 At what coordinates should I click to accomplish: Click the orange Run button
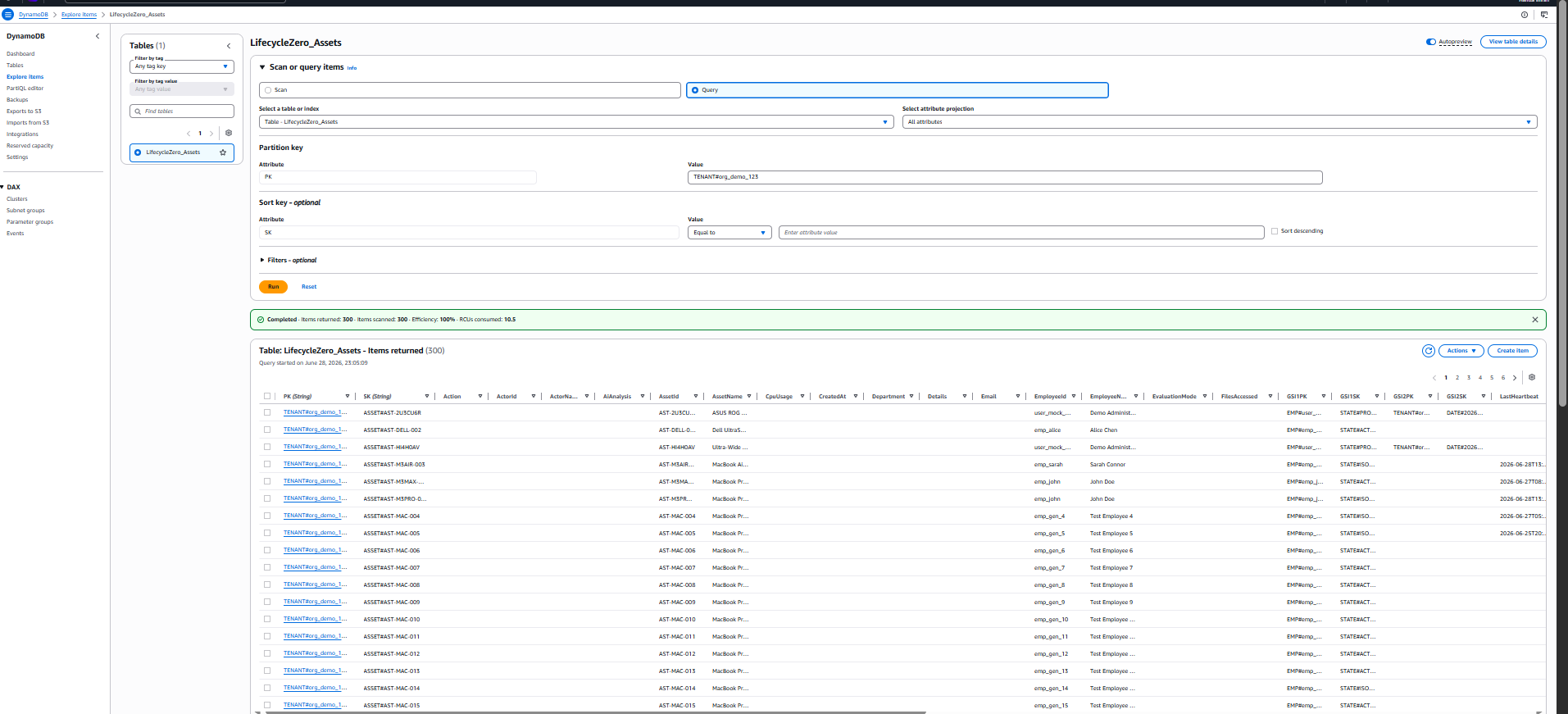[x=273, y=287]
